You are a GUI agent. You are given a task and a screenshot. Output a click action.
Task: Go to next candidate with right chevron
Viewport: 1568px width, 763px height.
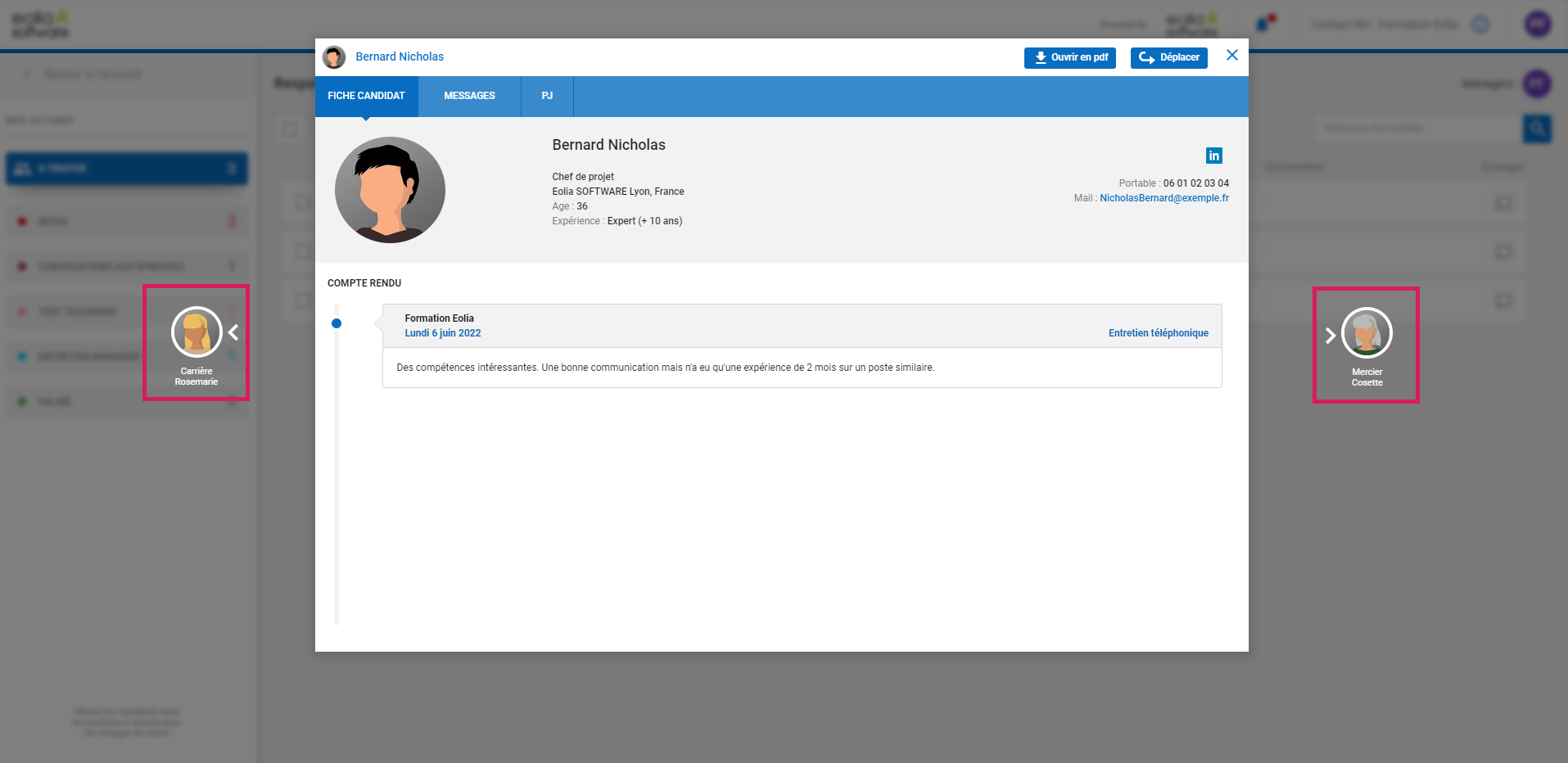point(1330,335)
